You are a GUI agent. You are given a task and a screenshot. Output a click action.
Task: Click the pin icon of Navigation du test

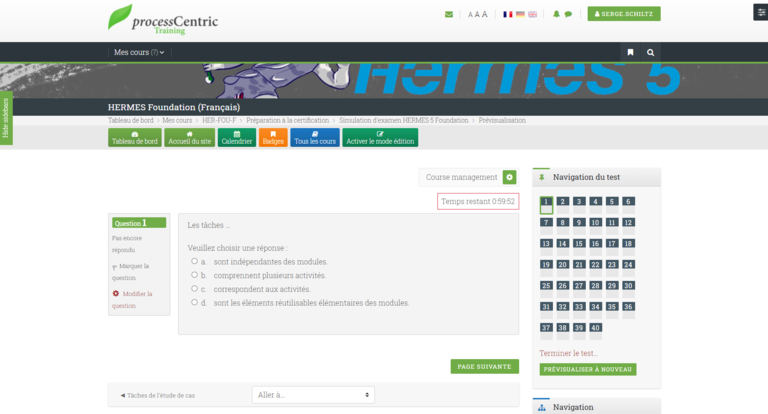click(x=542, y=177)
